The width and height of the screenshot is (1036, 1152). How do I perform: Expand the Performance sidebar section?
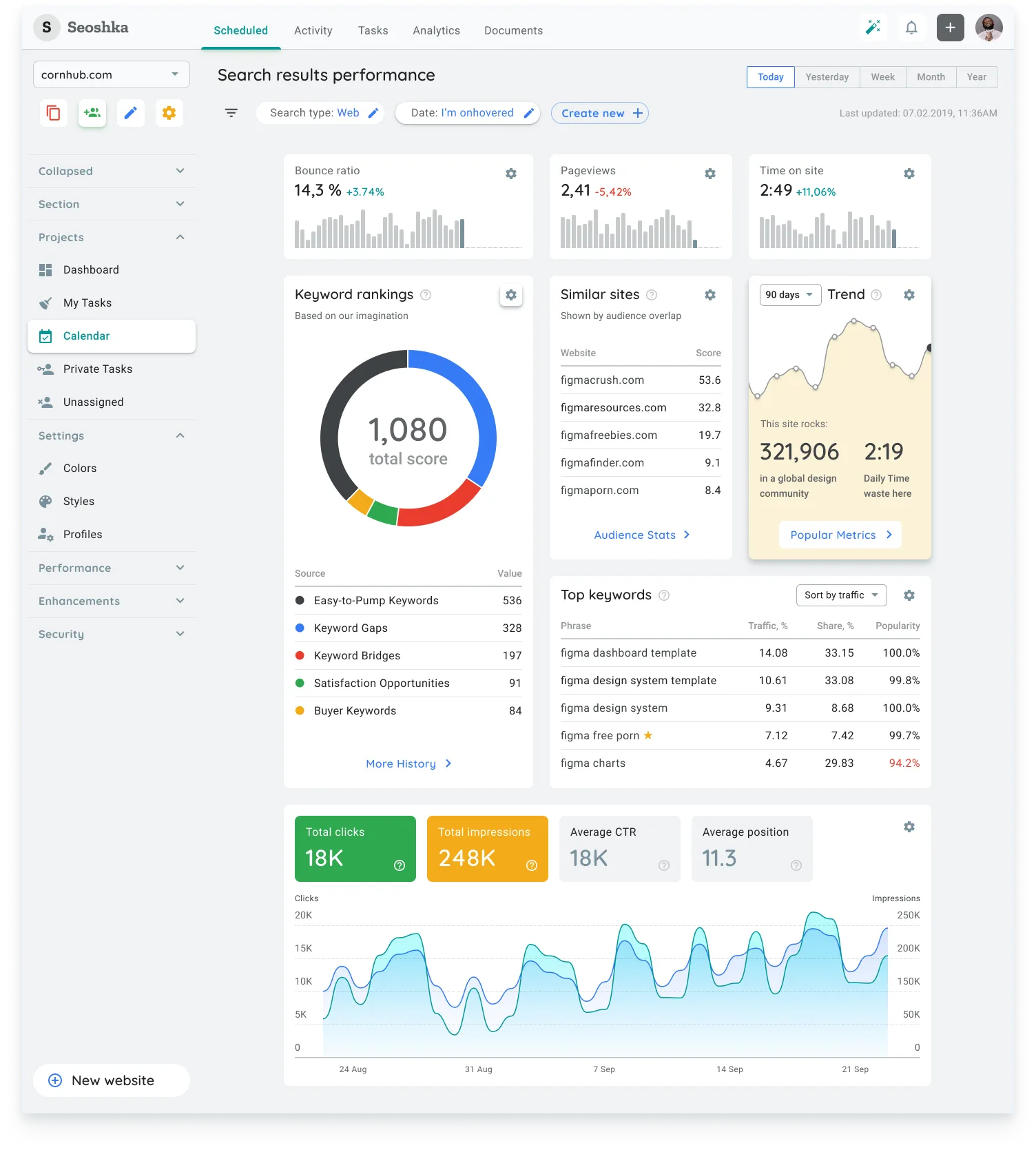click(112, 568)
